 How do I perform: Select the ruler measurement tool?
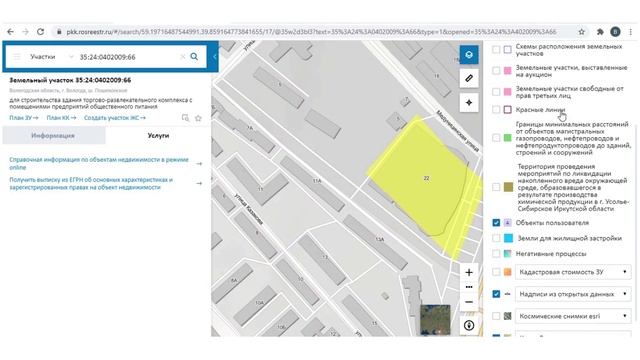(x=469, y=78)
